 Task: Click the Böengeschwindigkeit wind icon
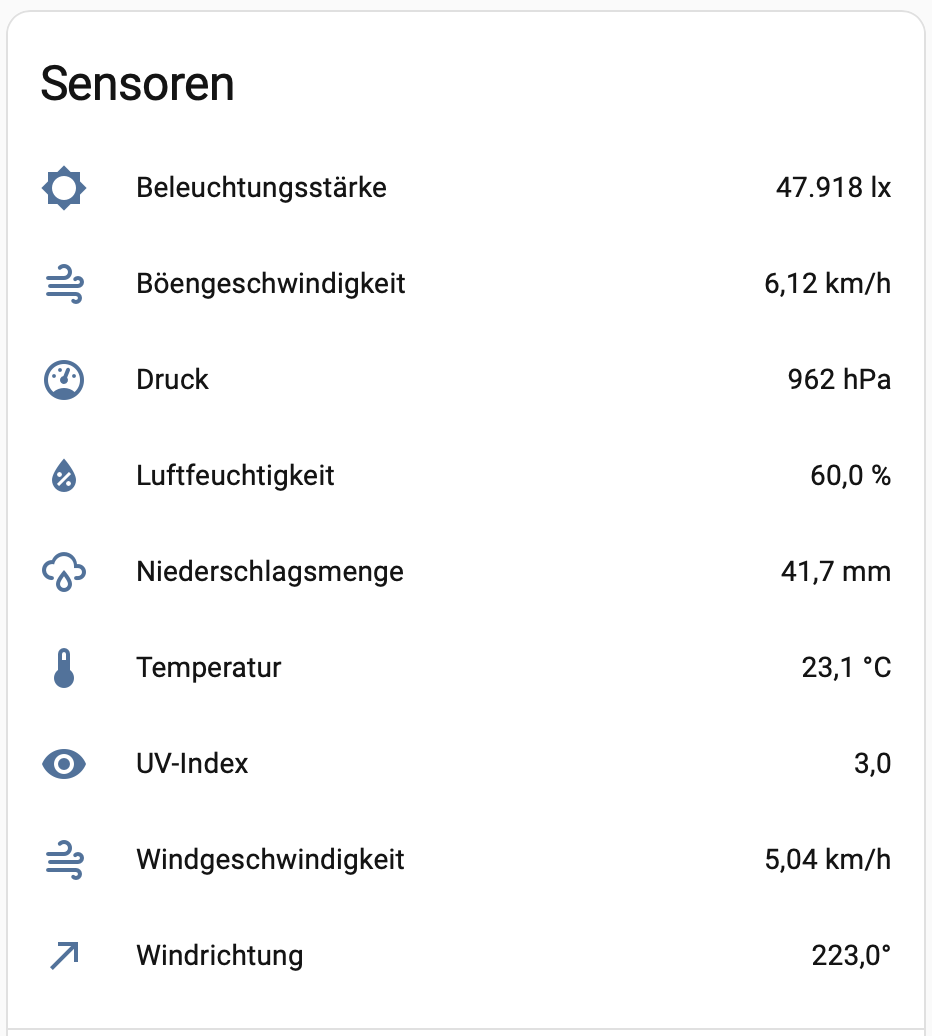(64, 284)
